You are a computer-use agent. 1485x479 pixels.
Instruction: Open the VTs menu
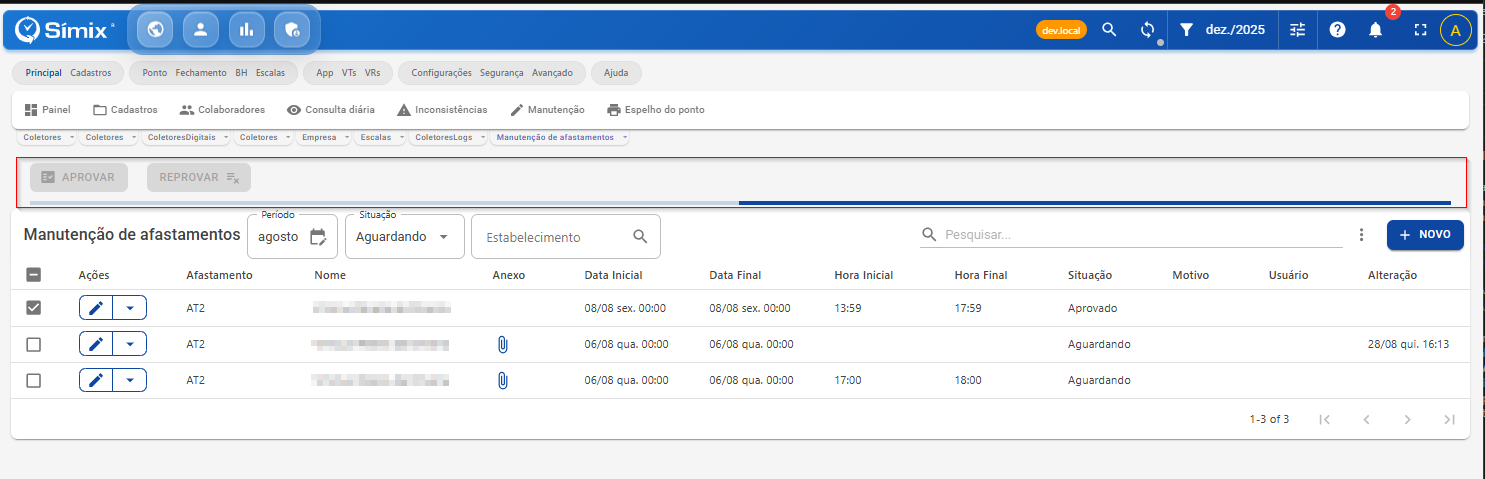(349, 73)
